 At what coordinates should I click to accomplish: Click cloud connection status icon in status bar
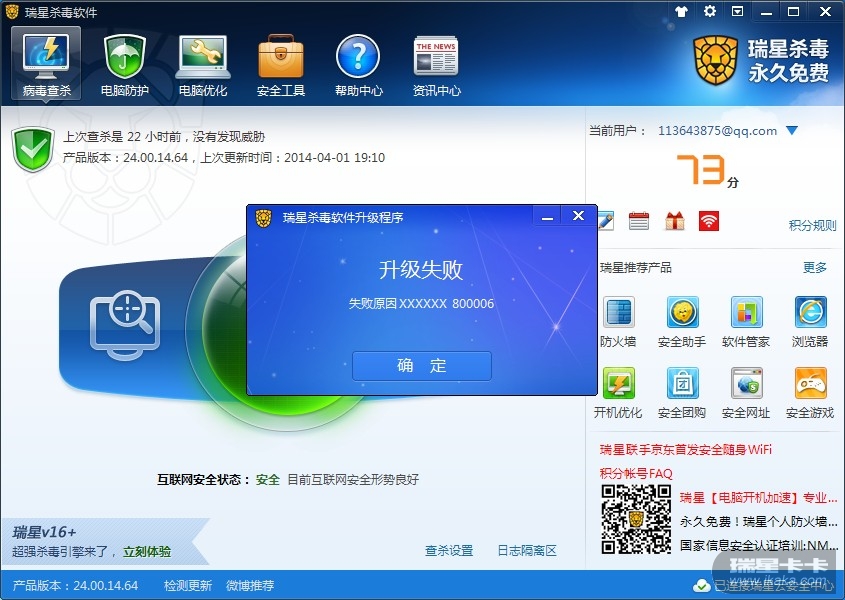pyautogui.click(x=701, y=585)
